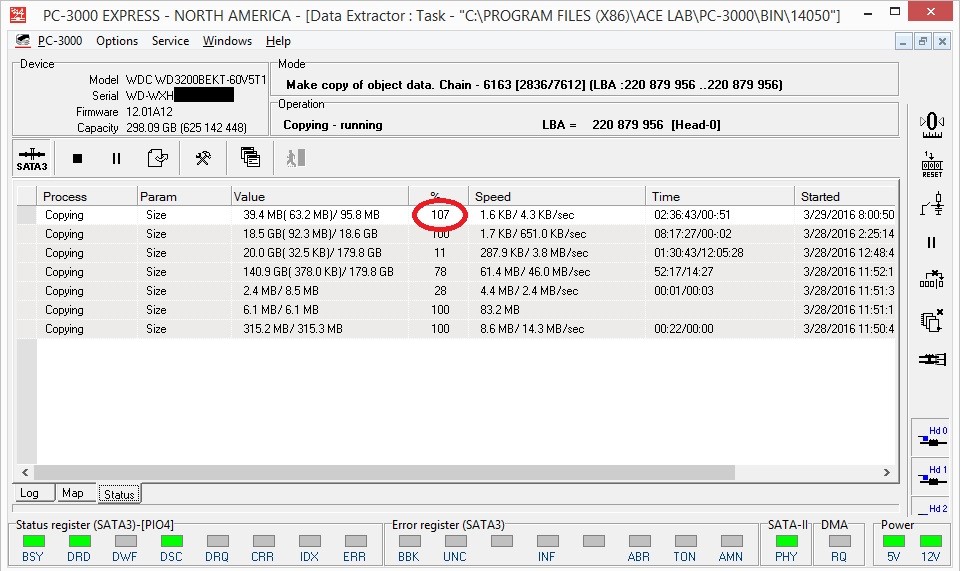Image resolution: width=961 pixels, height=571 pixels.
Task: Select the row with 140.9 GB( 378.0 KB)/ 179.8 GB
Action: point(456,272)
